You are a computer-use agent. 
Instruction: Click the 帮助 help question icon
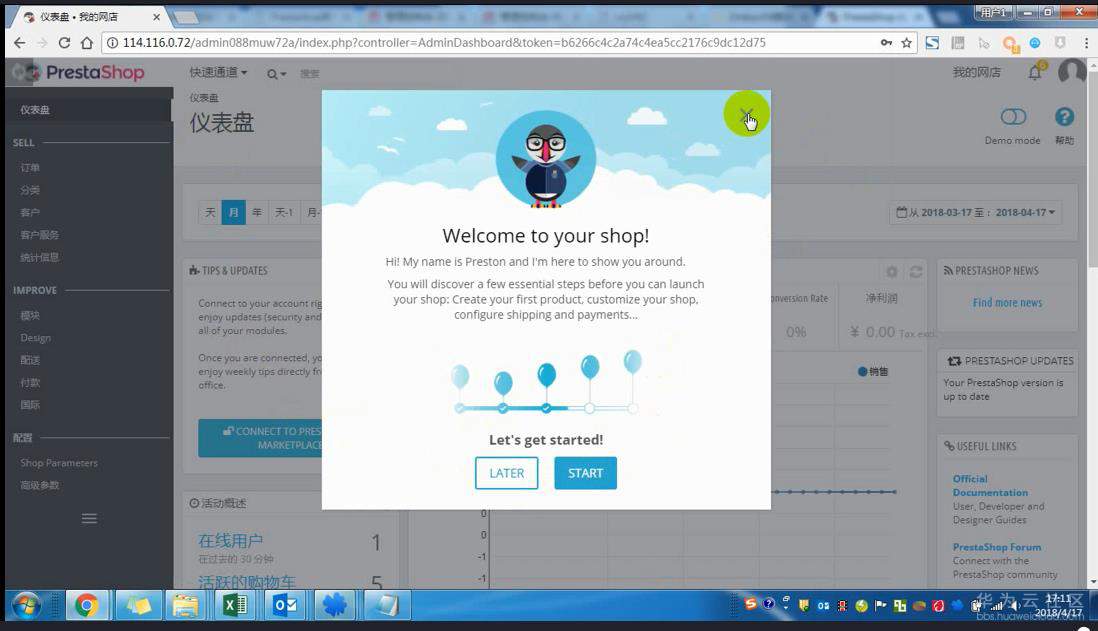(x=1064, y=118)
